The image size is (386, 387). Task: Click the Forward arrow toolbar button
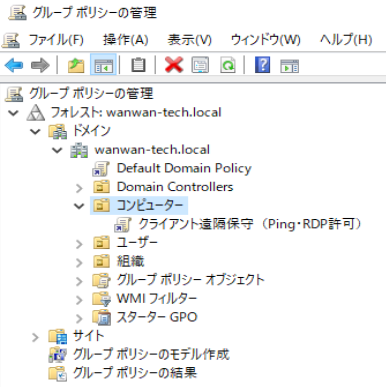click(40, 65)
